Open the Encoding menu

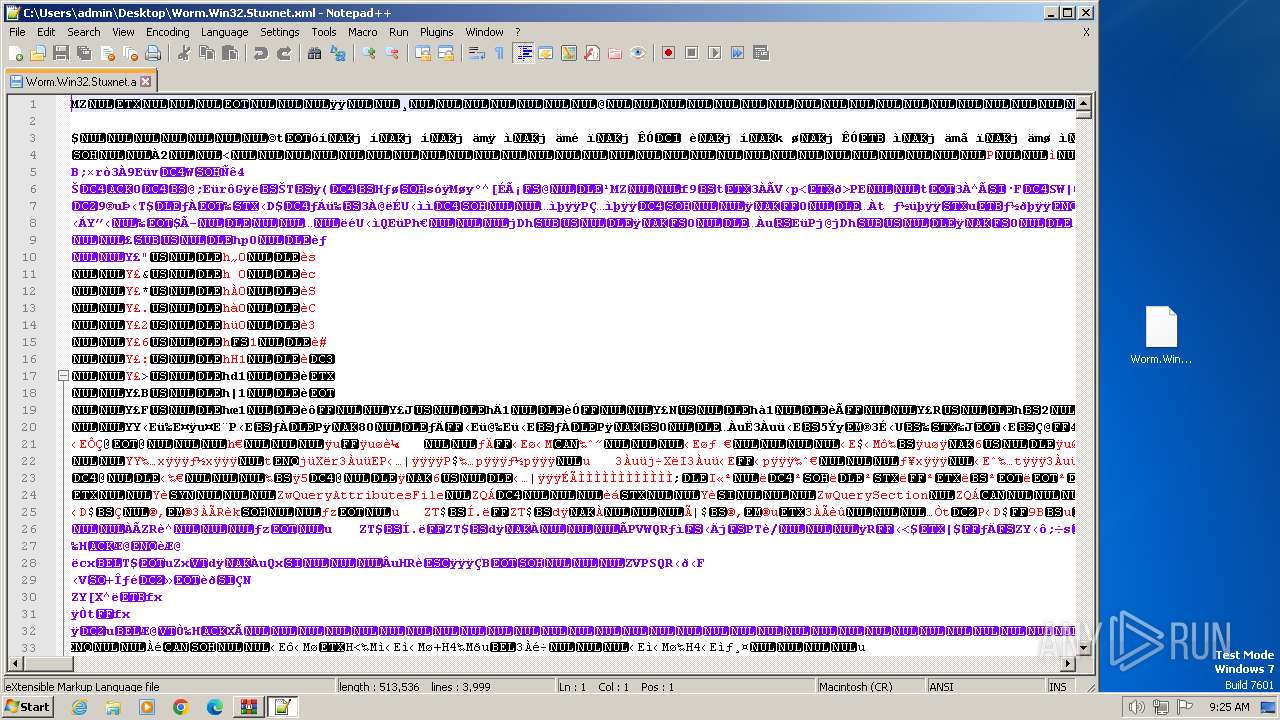[x=168, y=32]
